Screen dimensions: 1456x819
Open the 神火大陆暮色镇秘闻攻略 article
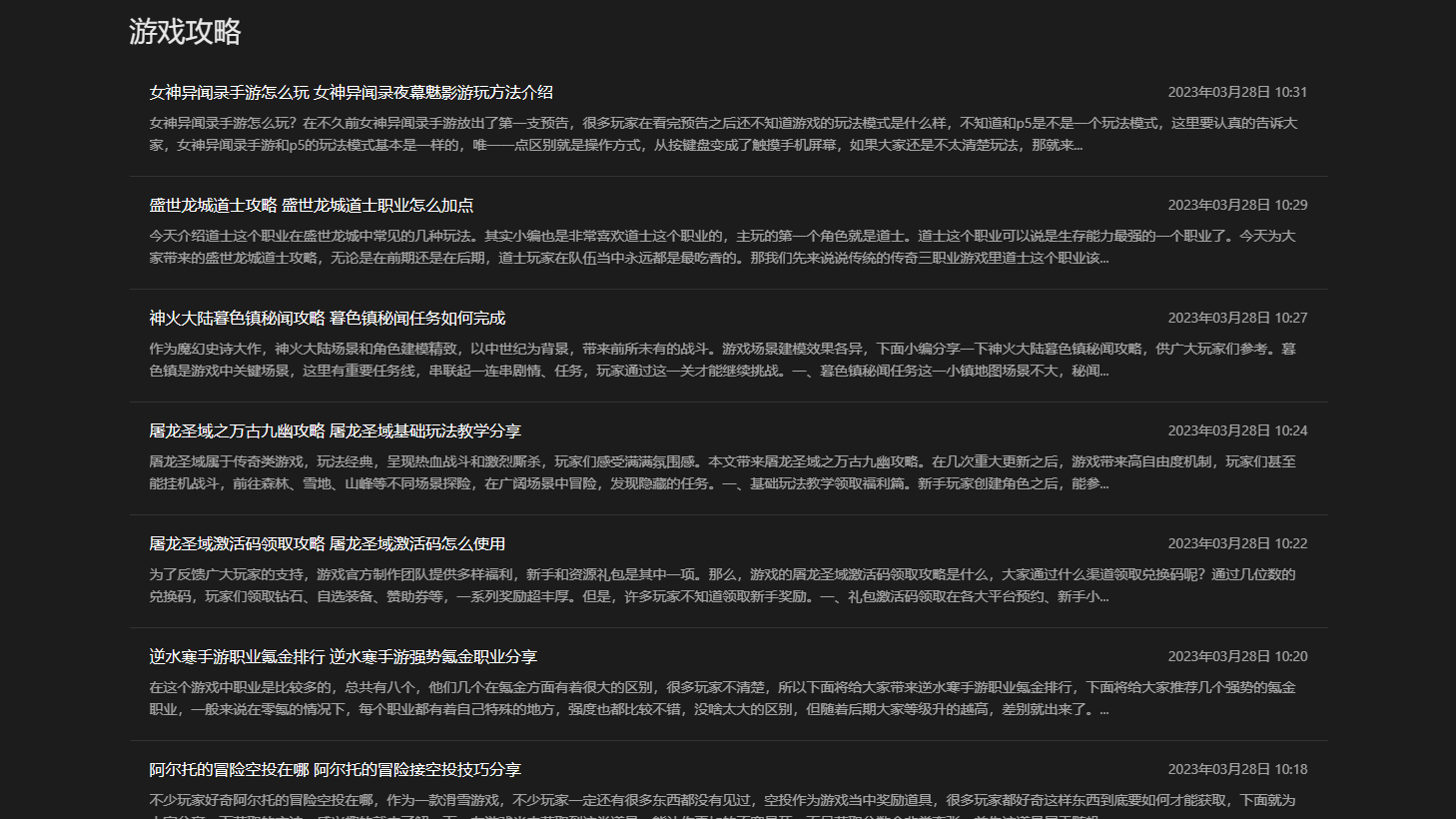click(327, 318)
